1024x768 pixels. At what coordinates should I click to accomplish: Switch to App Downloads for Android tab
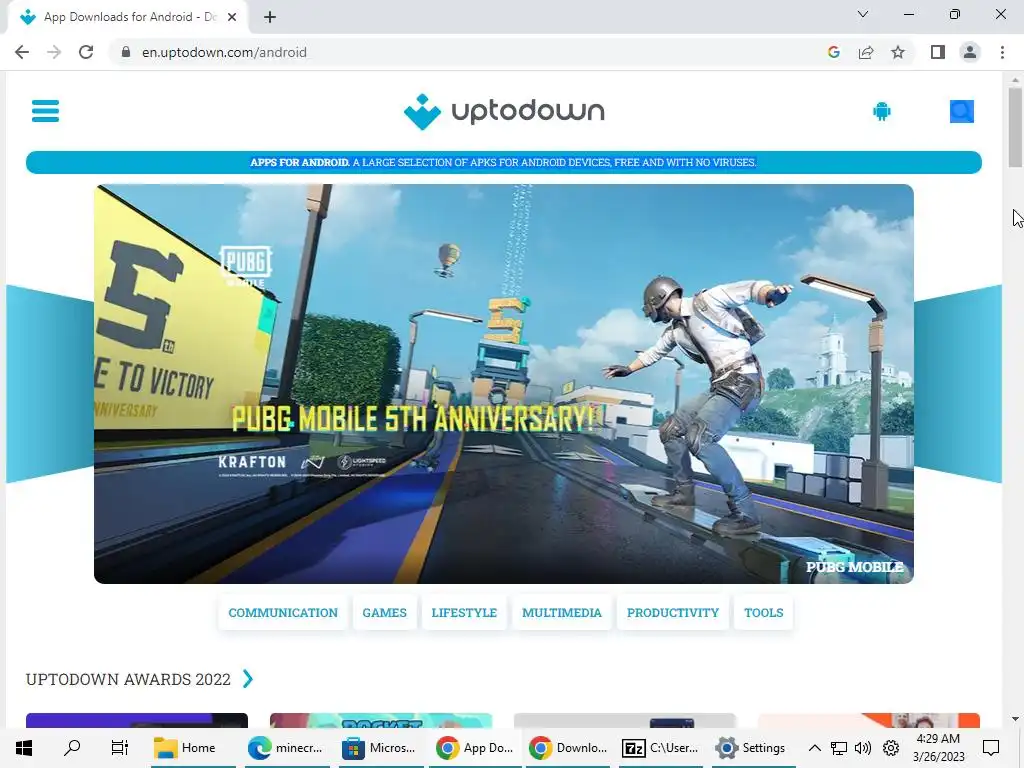[x=127, y=17]
